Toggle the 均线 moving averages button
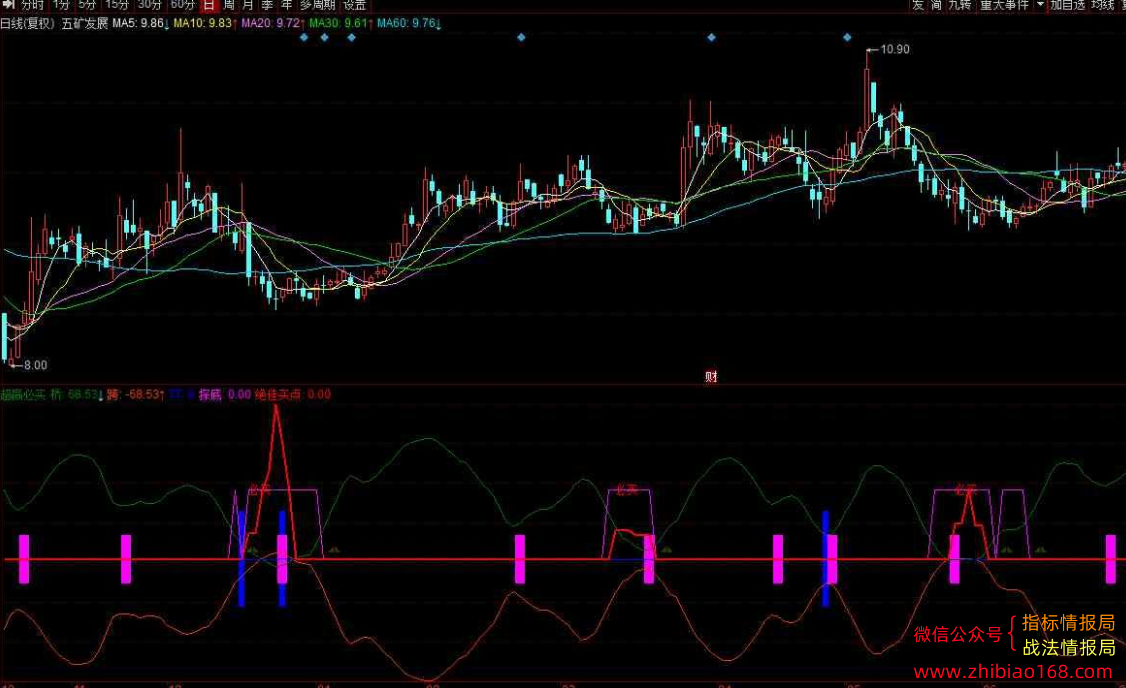Screen dimensions: 1126x688 click(x=1103, y=4)
